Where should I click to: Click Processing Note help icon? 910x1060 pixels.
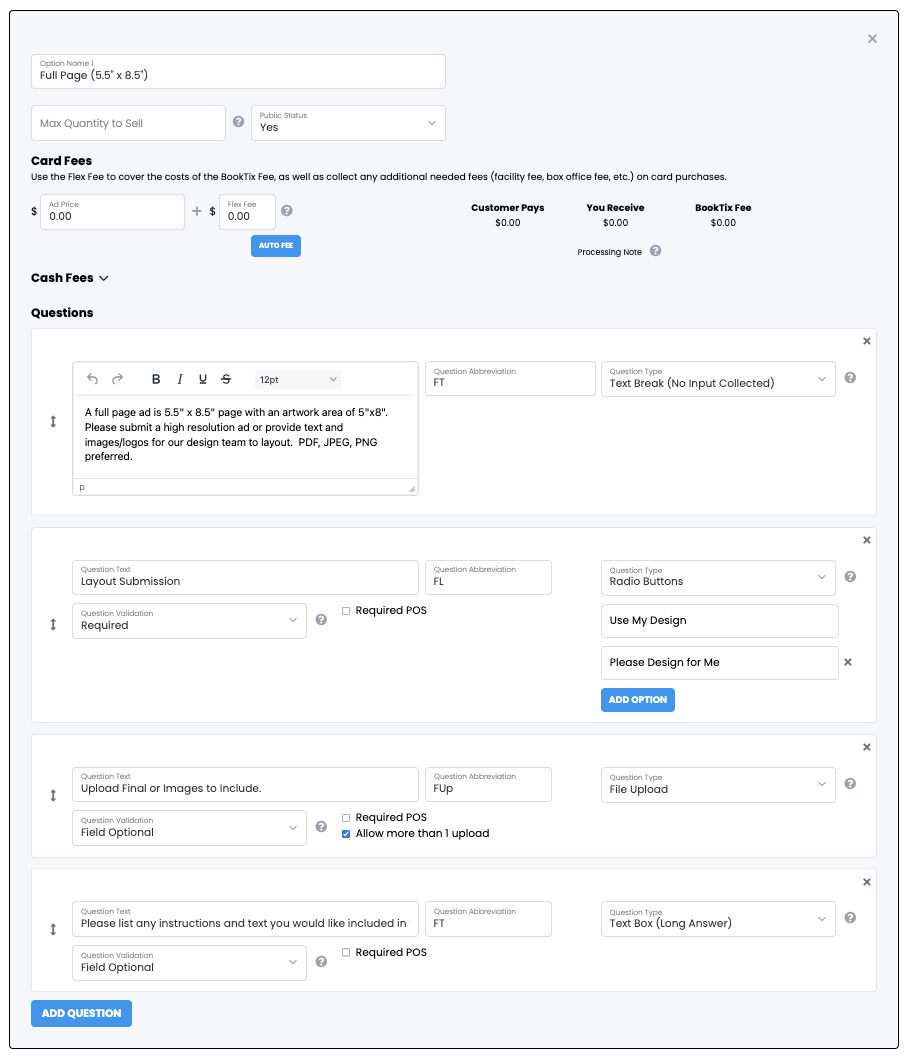coord(655,251)
